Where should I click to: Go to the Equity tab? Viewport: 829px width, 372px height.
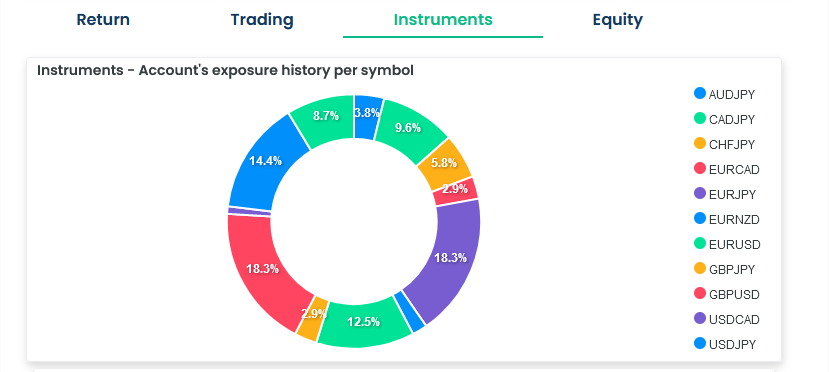click(618, 20)
